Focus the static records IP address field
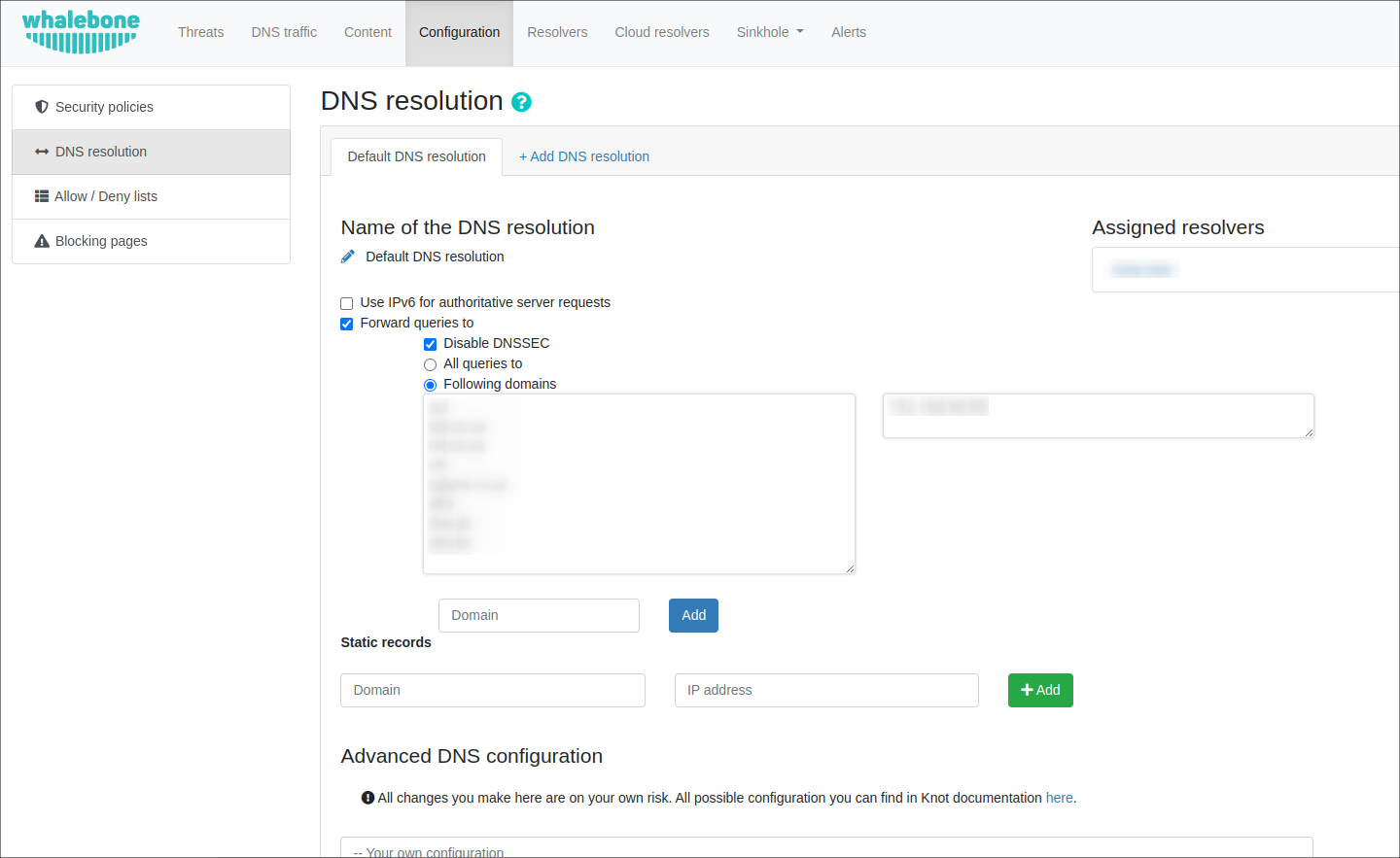The height and width of the screenshot is (858, 1400). [x=826, y=690]
